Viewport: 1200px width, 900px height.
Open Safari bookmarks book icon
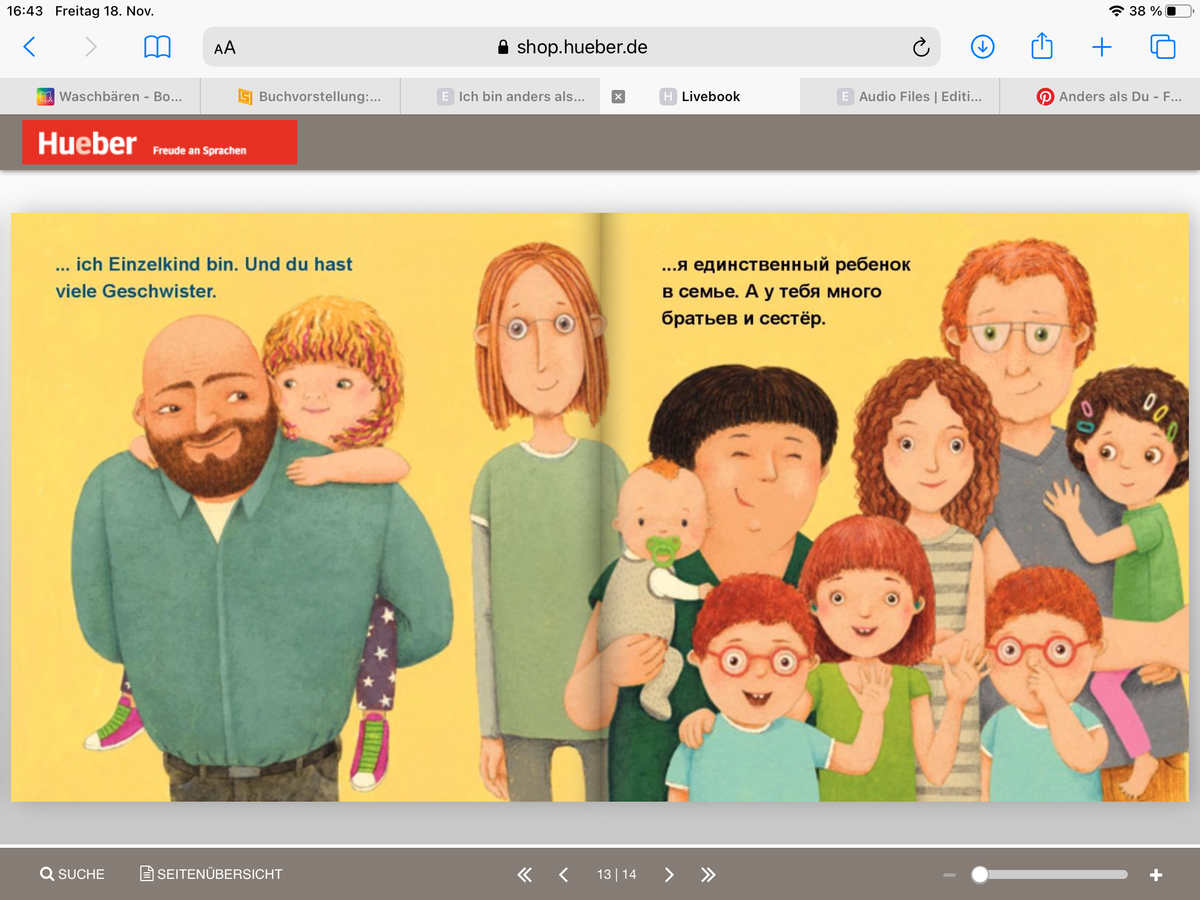[x=157, y=47]
